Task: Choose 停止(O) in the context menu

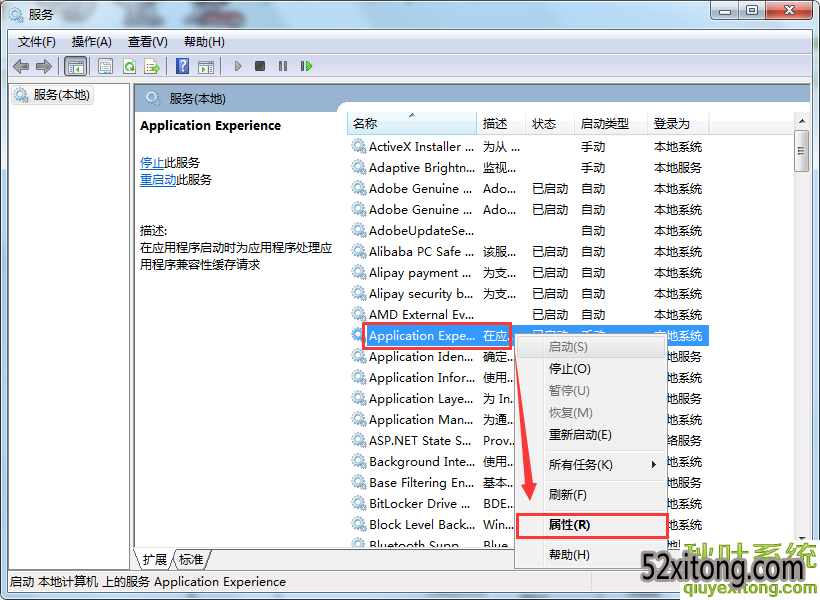Action: click(x=591, y=369)
